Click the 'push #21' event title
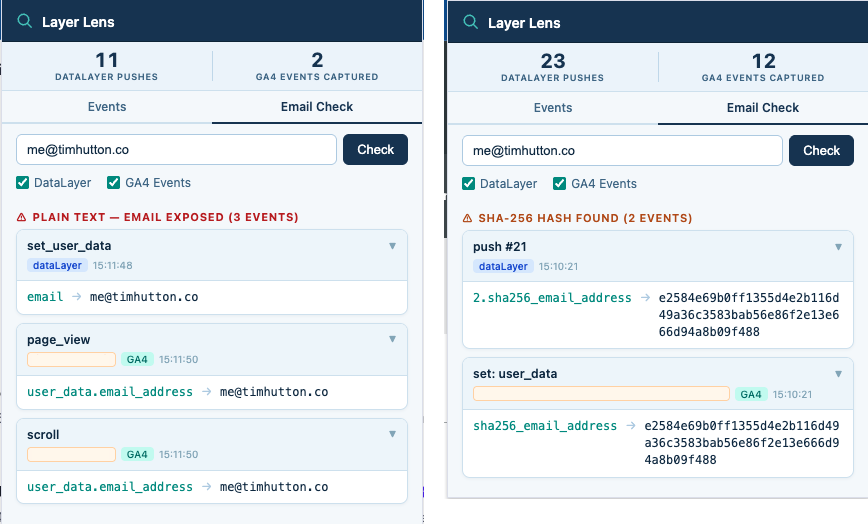 pos(500,247)
